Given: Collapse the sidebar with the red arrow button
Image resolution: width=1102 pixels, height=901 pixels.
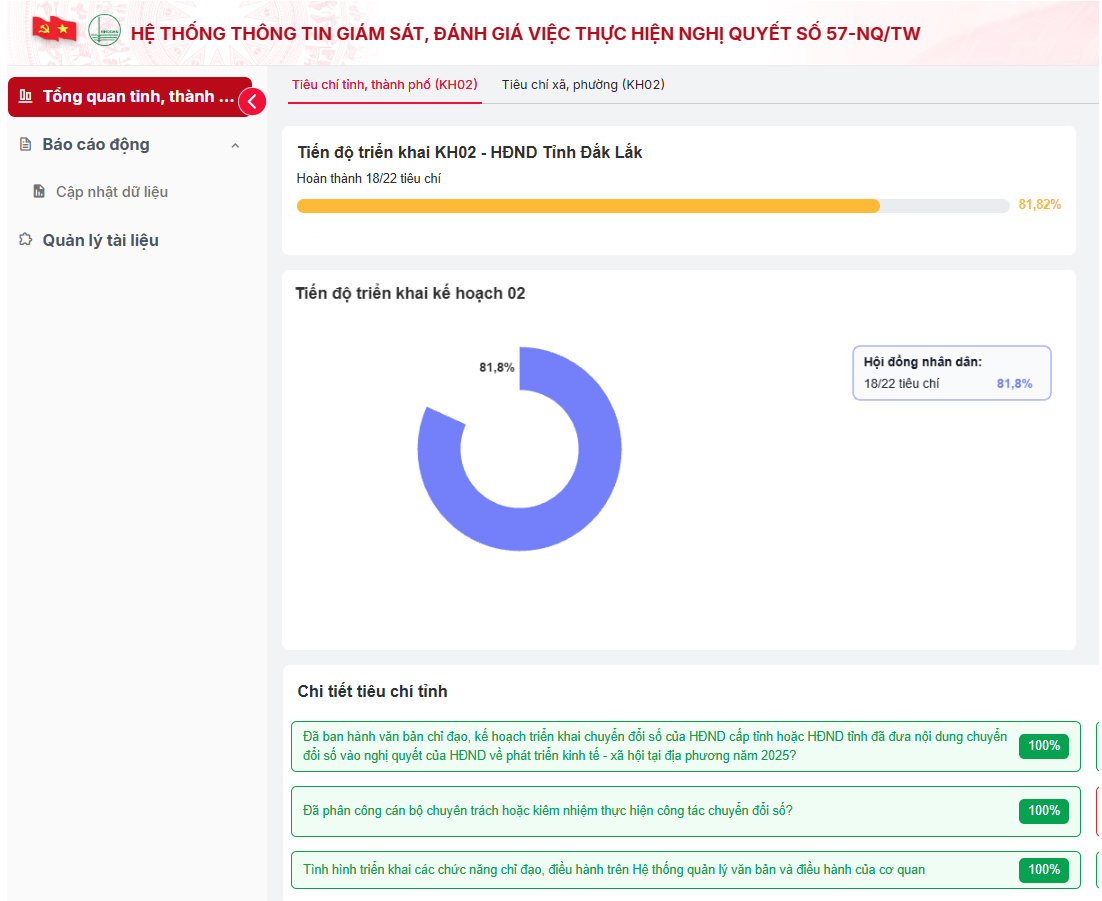Looking at the screenshot, I should 252,101.
